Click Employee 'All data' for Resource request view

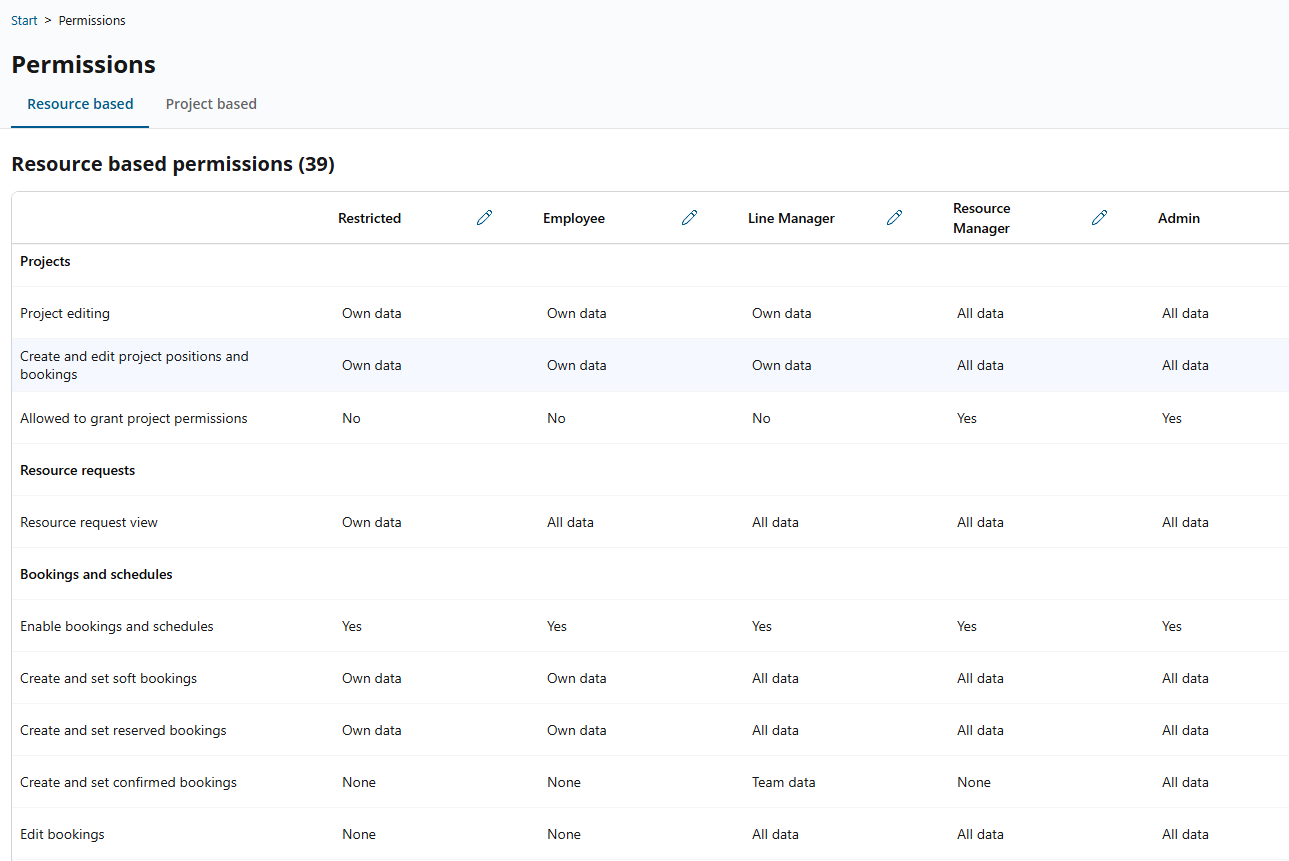(x=570, y=522)
